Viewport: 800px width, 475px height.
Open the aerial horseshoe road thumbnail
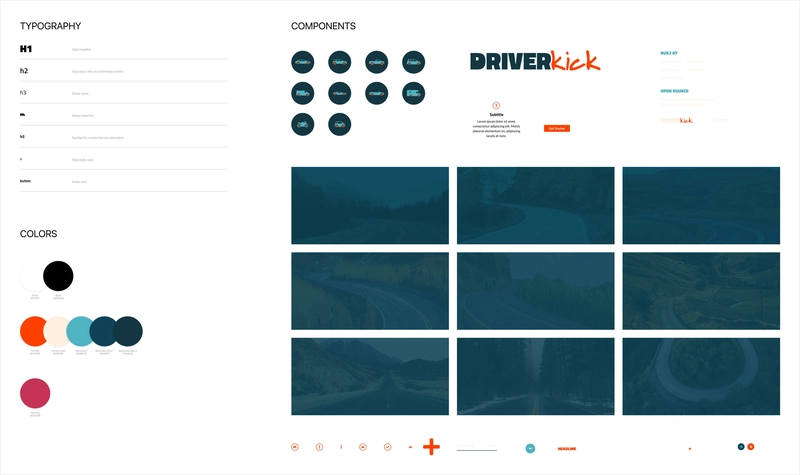701,376
